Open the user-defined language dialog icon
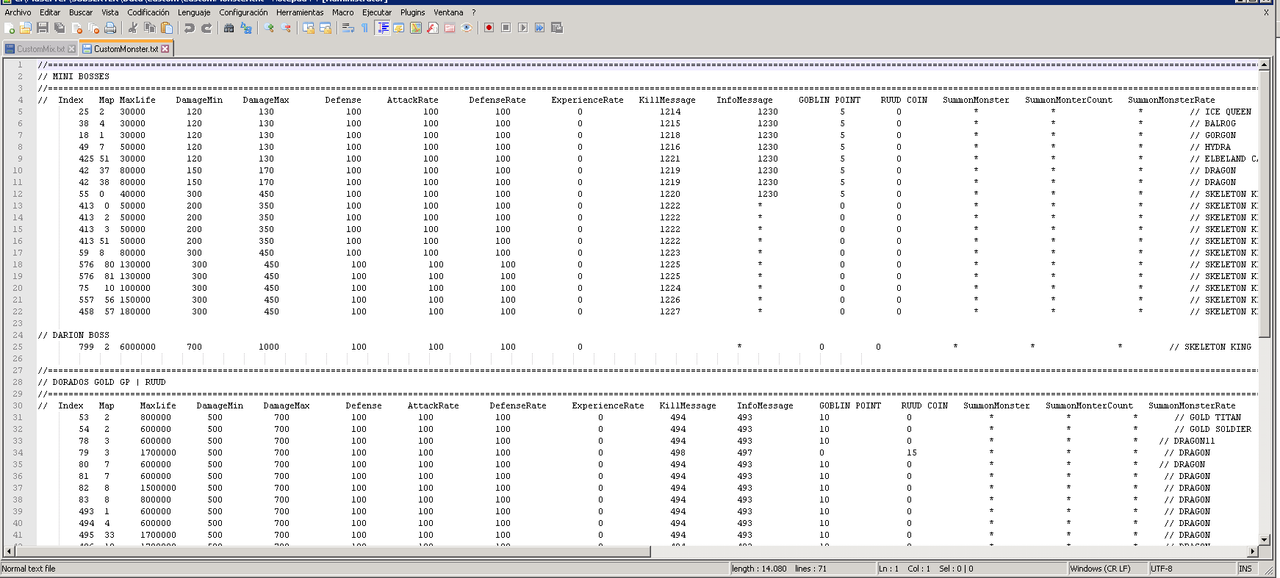Screen dimensions: 1280x578 (x=399, y=28)
